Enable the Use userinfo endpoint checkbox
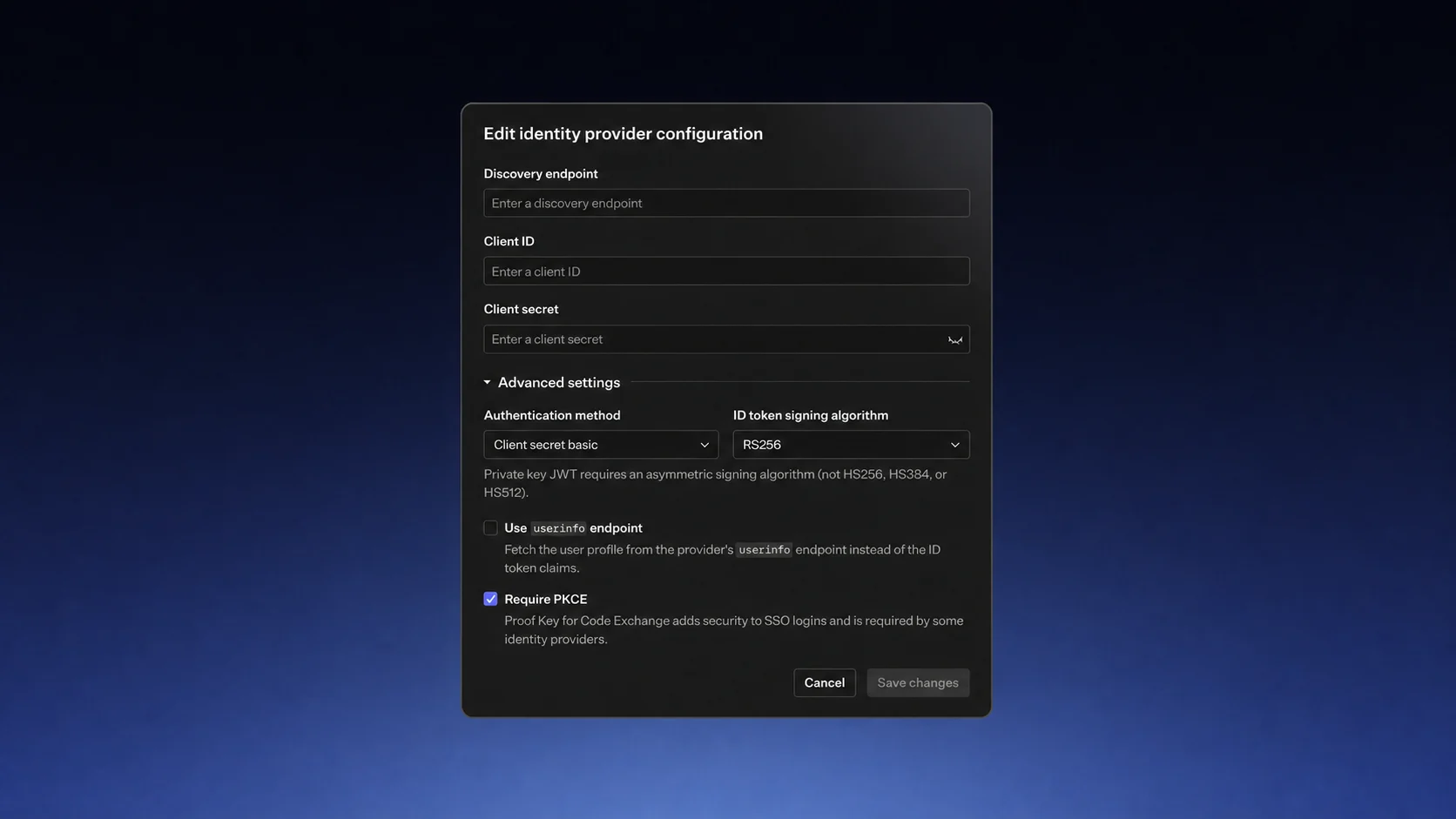This screenshot has width=1456, height=819. click(x=491, y=528)
